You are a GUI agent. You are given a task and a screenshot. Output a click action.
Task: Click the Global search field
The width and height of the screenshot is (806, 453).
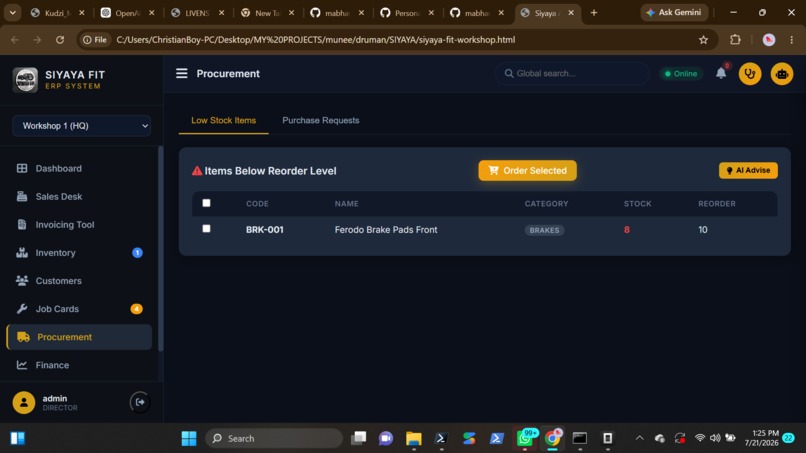(x=572, y=74)
